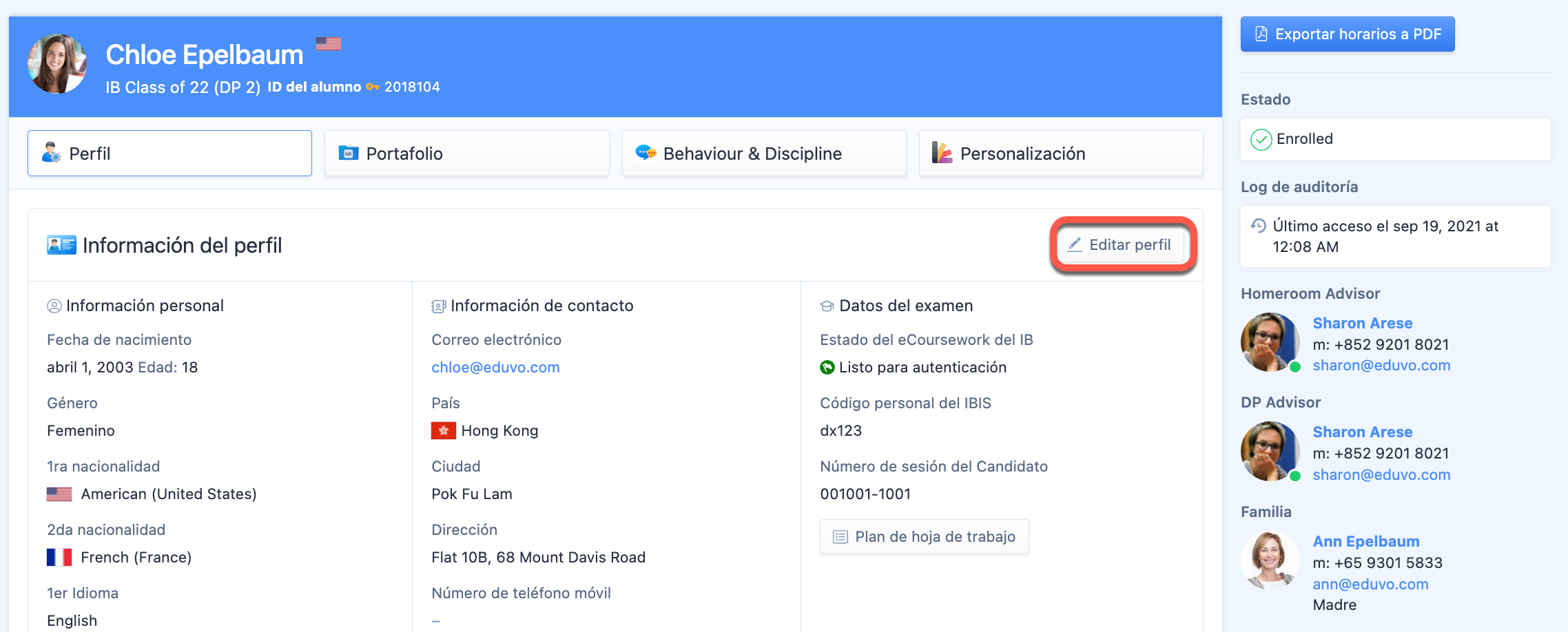The image size is (1568, 632).
Task: Open the Perfil tab
Action: point(169,154)
